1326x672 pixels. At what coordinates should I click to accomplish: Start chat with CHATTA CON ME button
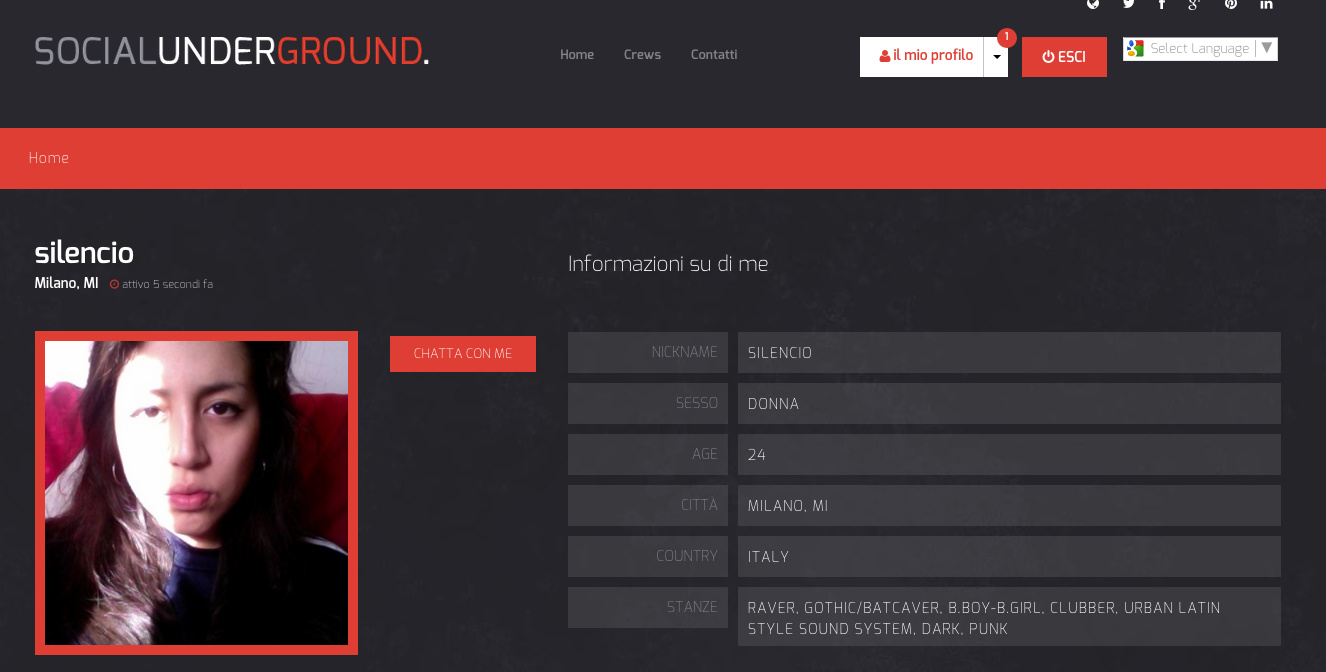463,354
